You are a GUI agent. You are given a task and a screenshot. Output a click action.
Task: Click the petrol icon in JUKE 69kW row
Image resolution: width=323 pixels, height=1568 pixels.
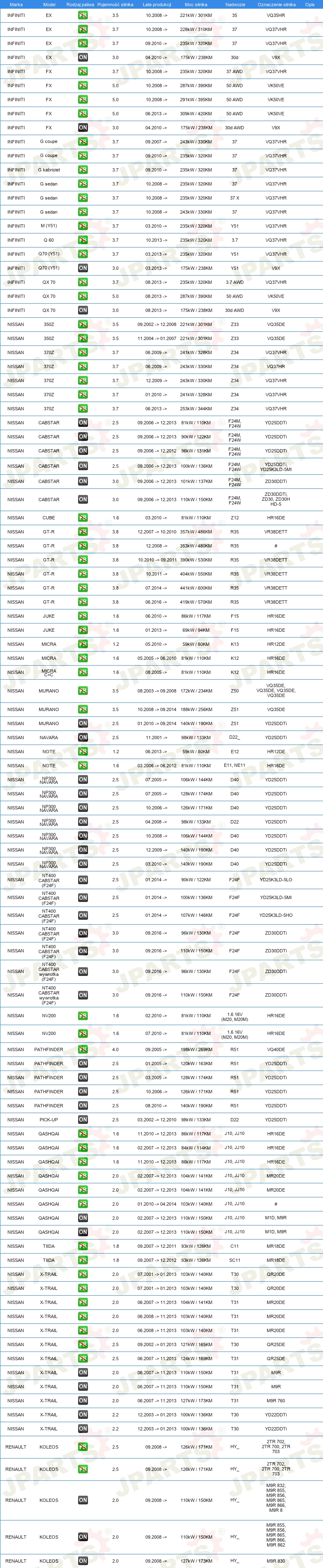83,630
